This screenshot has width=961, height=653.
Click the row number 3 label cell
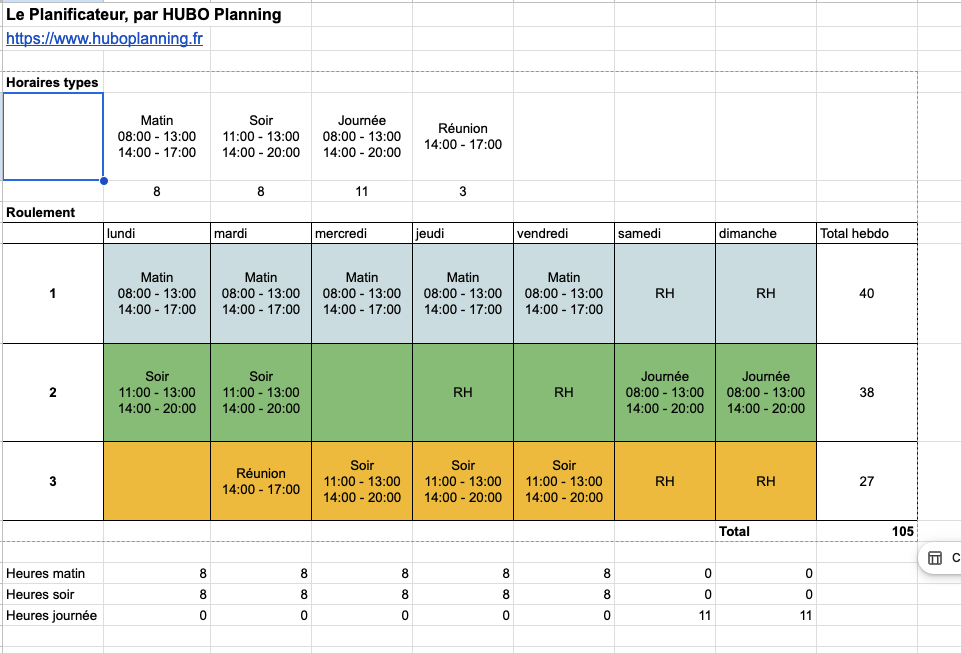click(53, 481)
